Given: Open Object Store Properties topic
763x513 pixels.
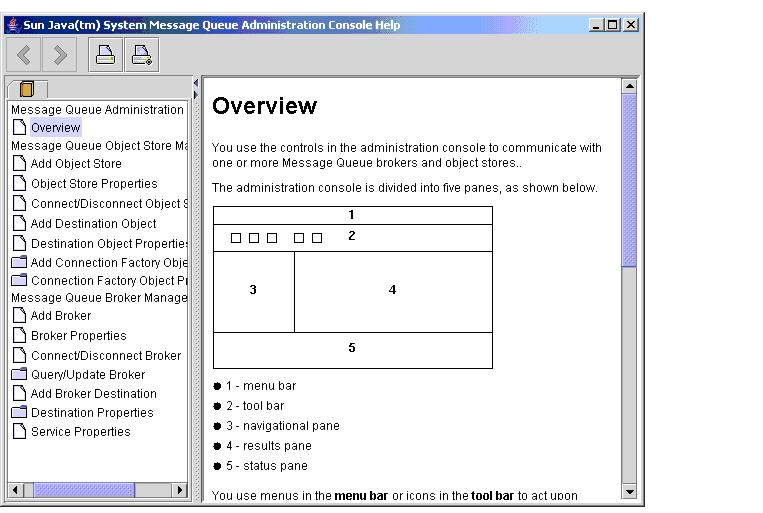Looking at the screenshot, I should tap(94, 183).
